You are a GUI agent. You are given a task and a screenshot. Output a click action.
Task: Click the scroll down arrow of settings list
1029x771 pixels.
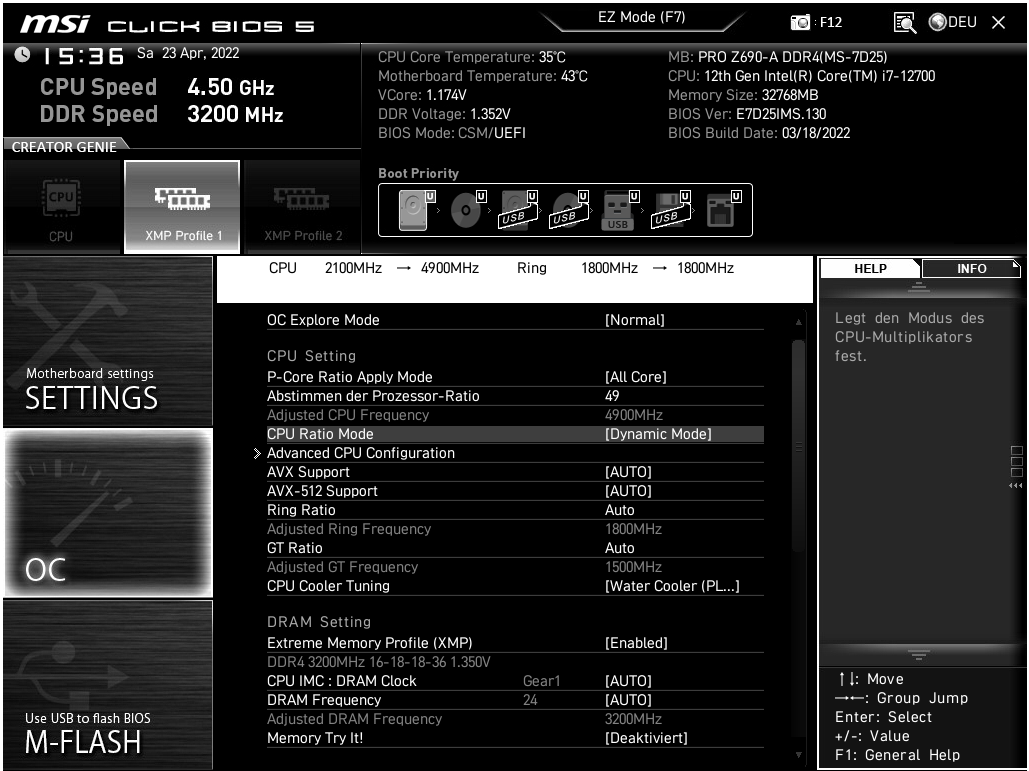click(798, 755)
